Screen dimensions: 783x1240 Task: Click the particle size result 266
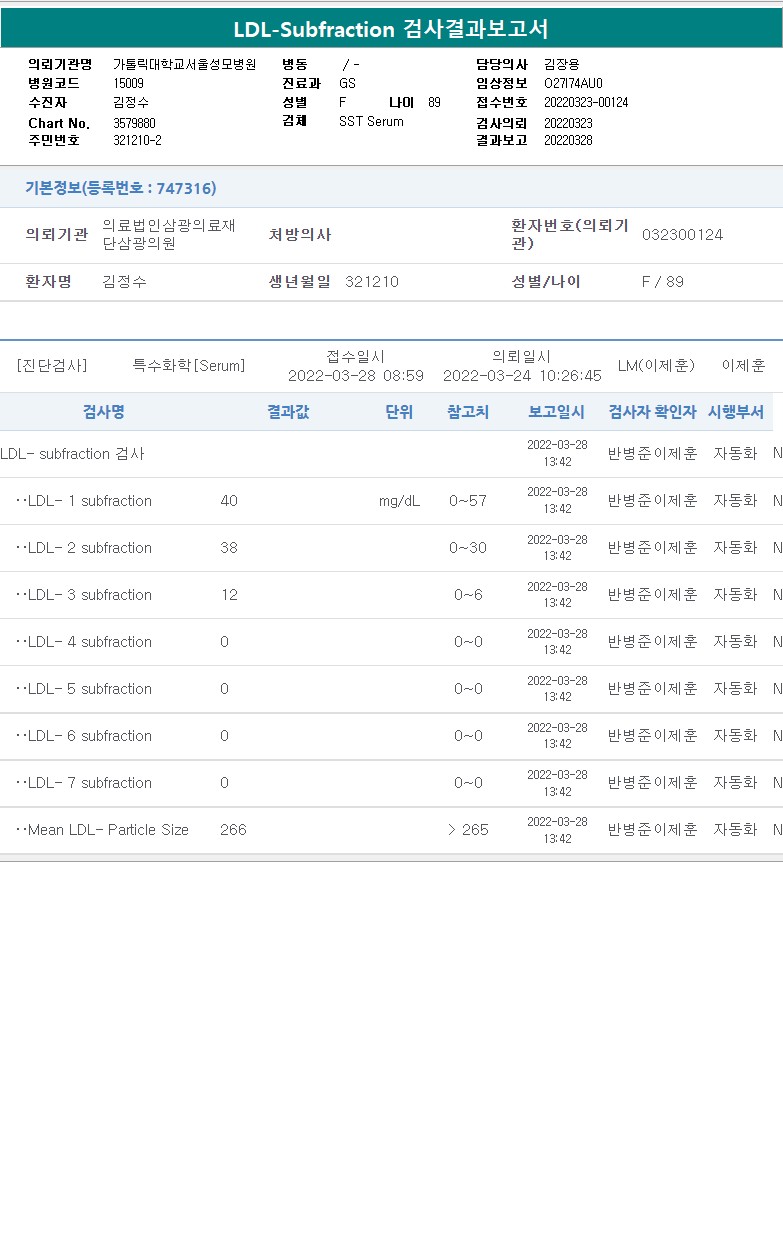[233, 830]
